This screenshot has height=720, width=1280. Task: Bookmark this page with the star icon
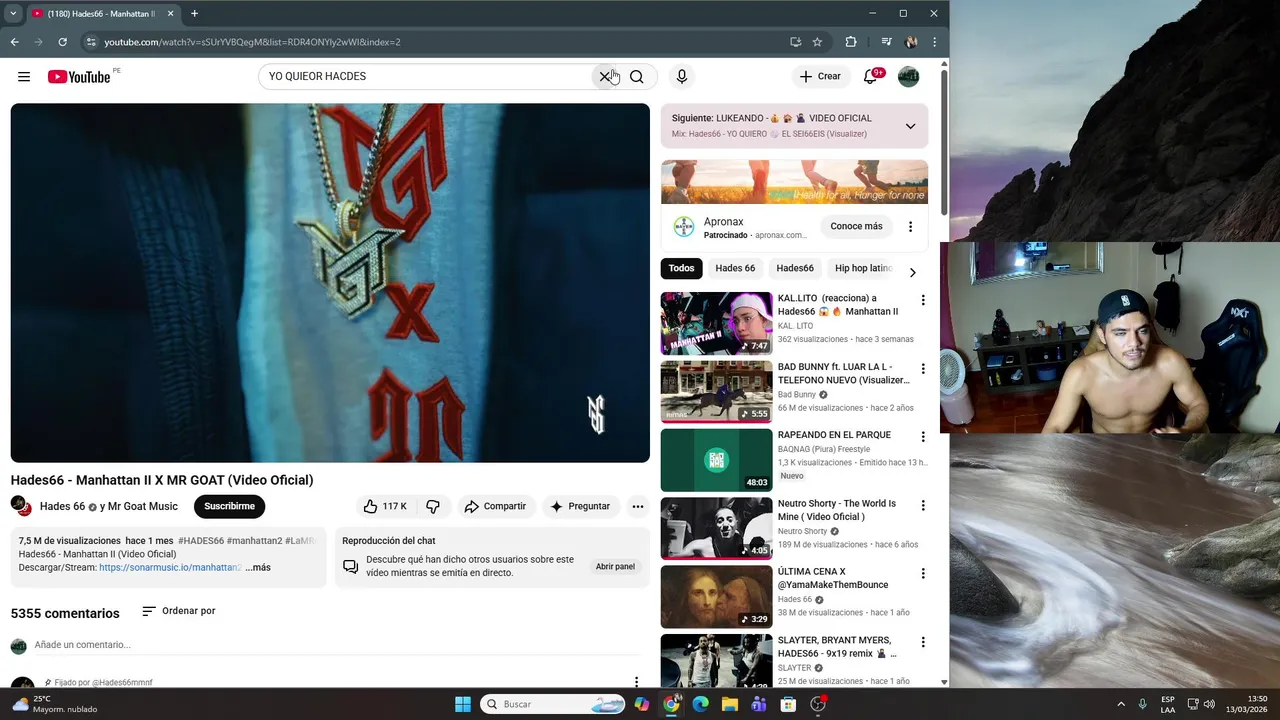tap(817, 42)
